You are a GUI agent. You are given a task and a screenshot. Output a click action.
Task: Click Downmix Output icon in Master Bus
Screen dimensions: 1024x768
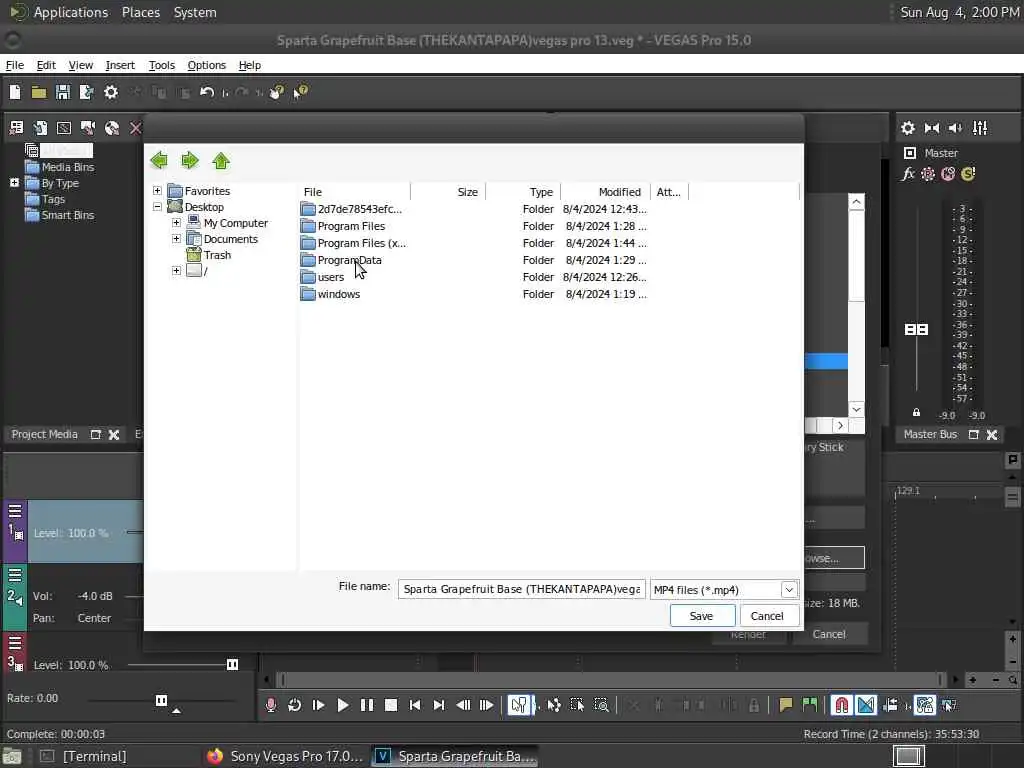coord(932,128)
